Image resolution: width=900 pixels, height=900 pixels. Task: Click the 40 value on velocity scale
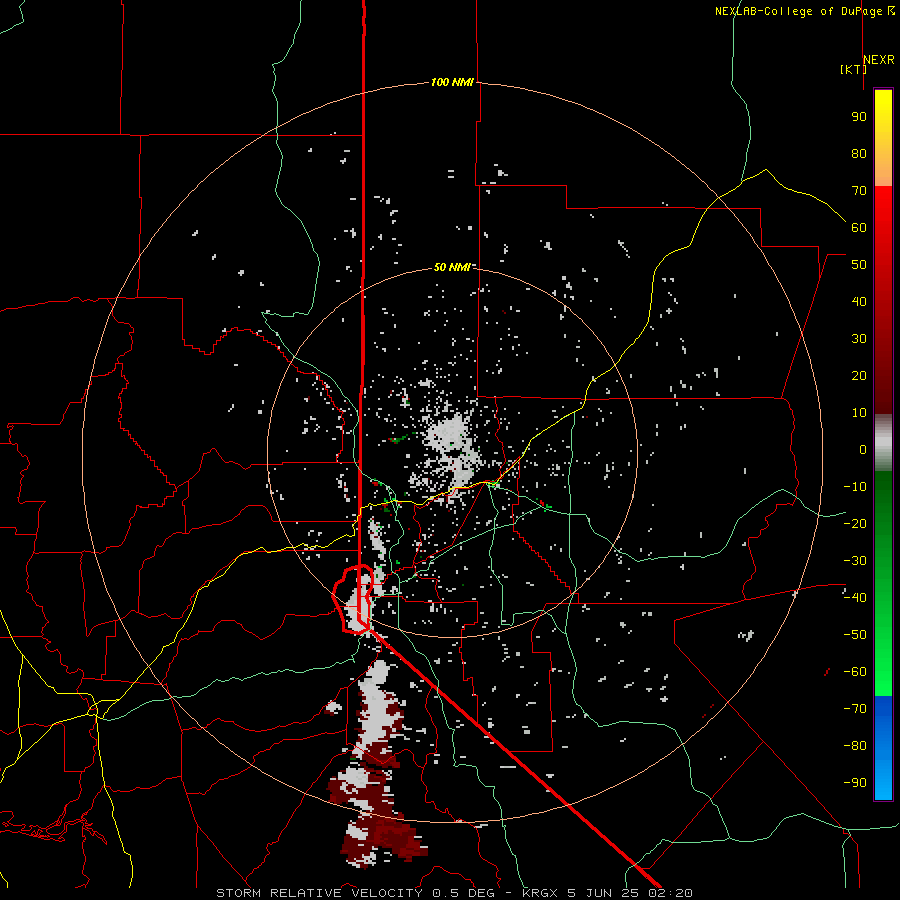click(x=859, y=301)
